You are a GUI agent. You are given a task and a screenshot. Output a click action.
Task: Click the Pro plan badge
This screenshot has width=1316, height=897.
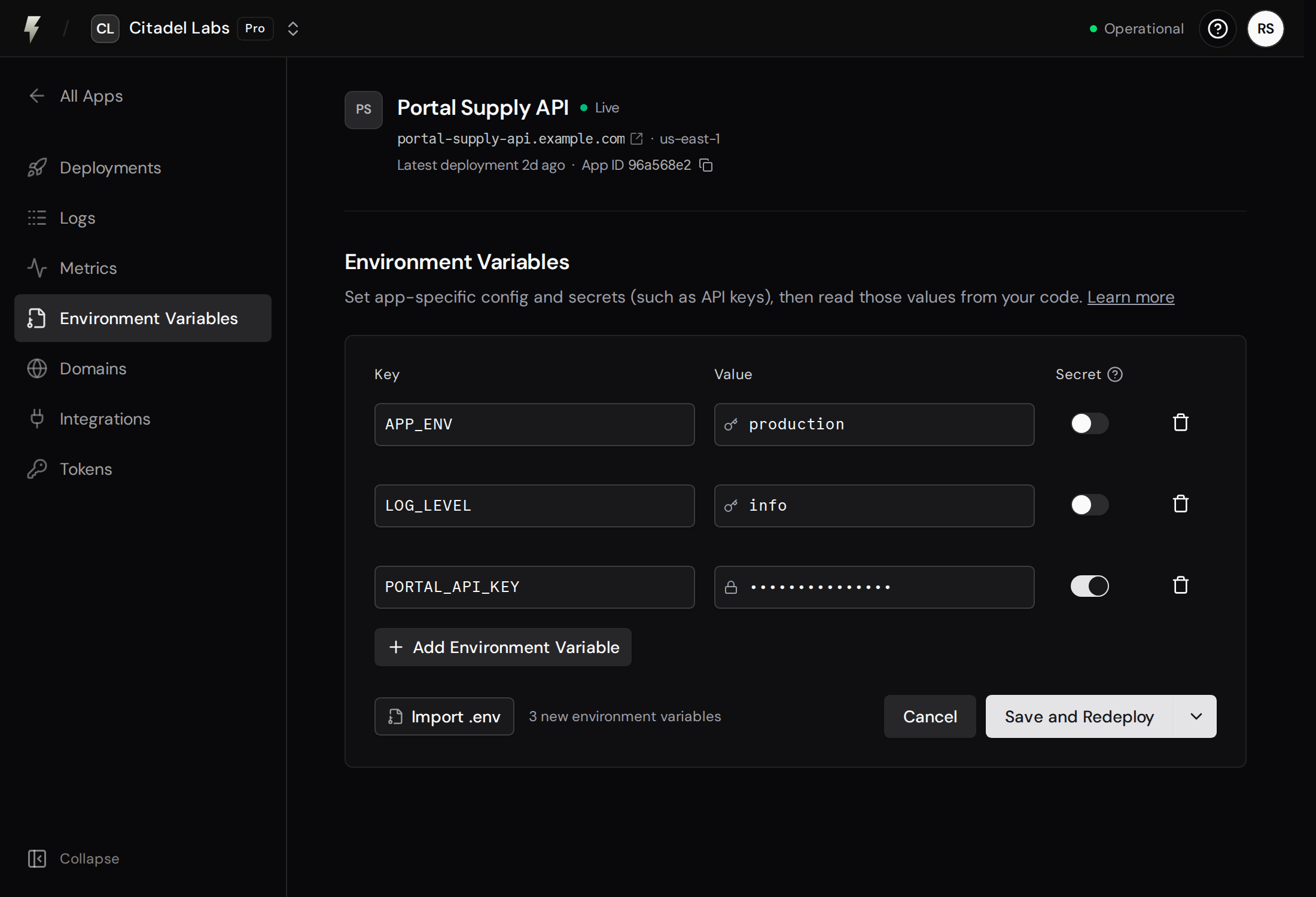click(255, 29)
